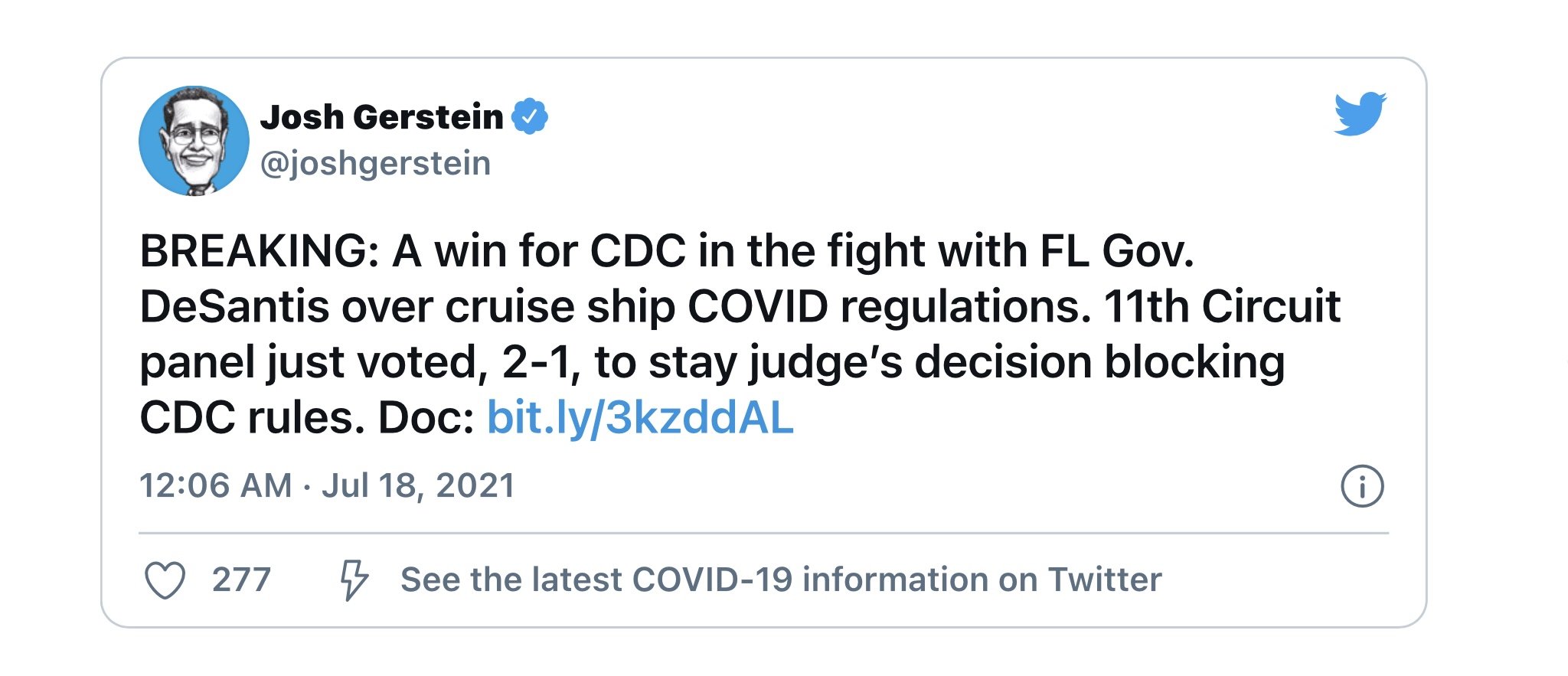Visit the @joshgerstein handle
This screenshot has height=676, width=1568.
click(375, 164)
